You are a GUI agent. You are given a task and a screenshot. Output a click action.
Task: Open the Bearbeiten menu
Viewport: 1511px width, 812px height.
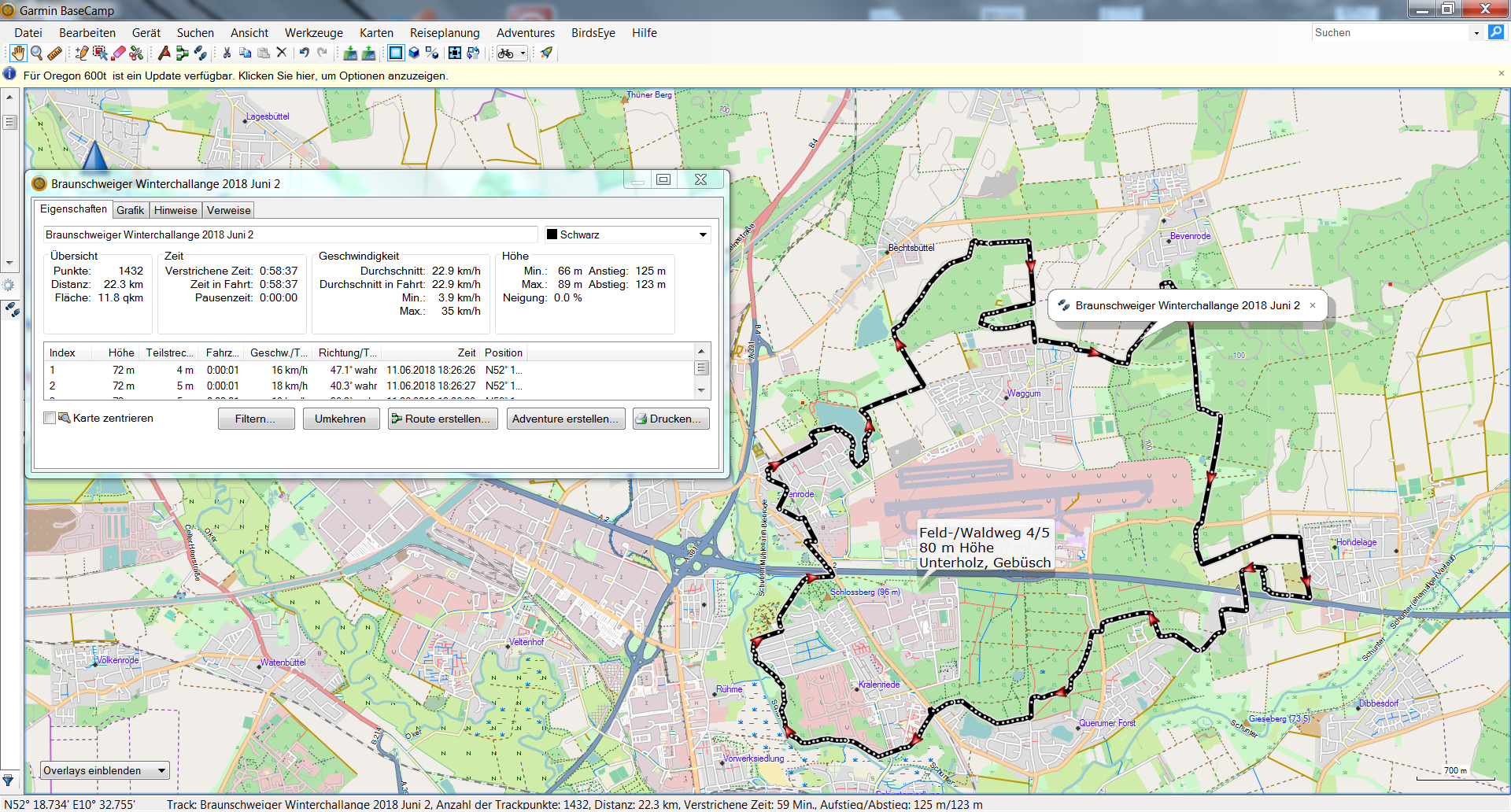[87, 33]
